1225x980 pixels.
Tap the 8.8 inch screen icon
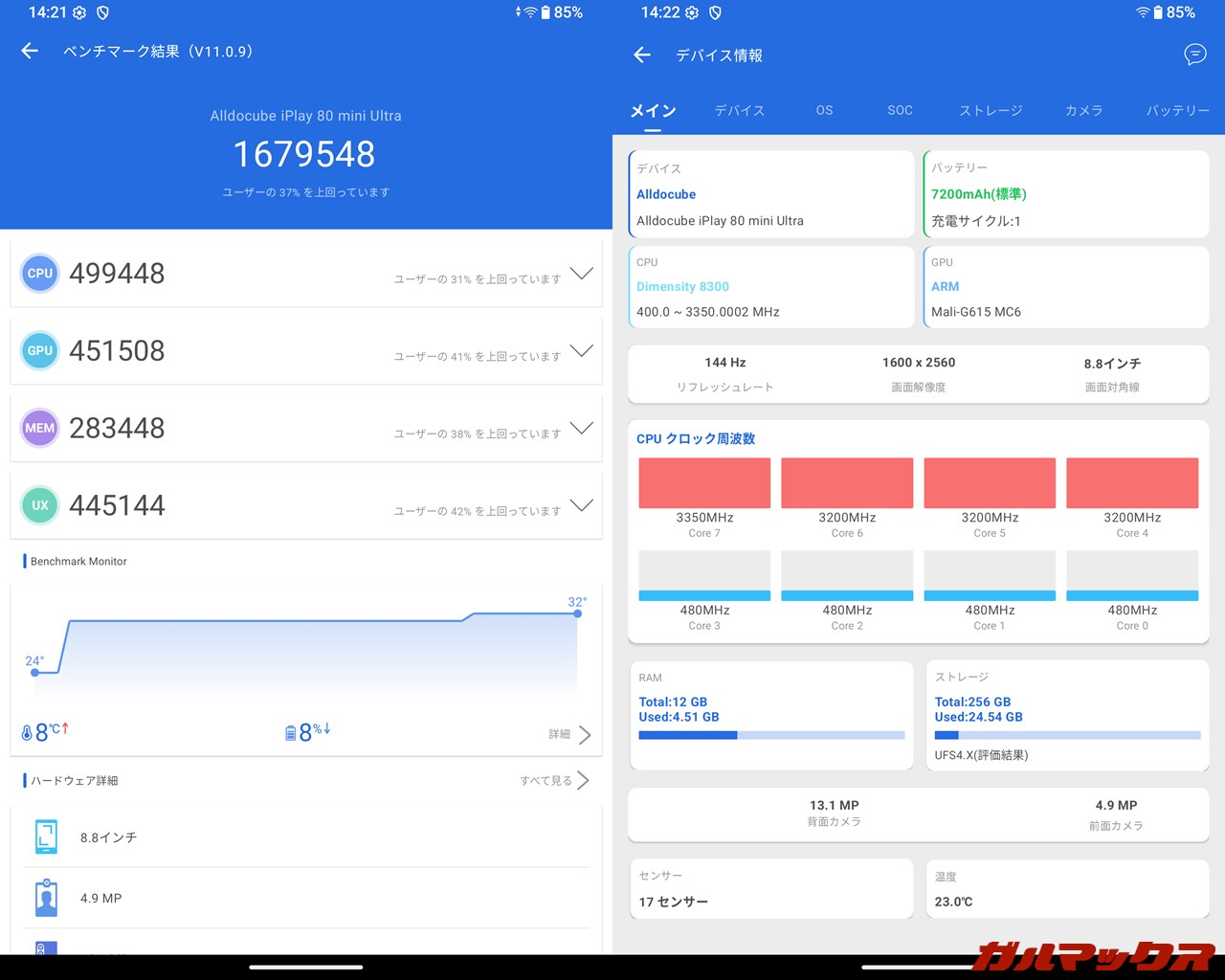[46, 836]
